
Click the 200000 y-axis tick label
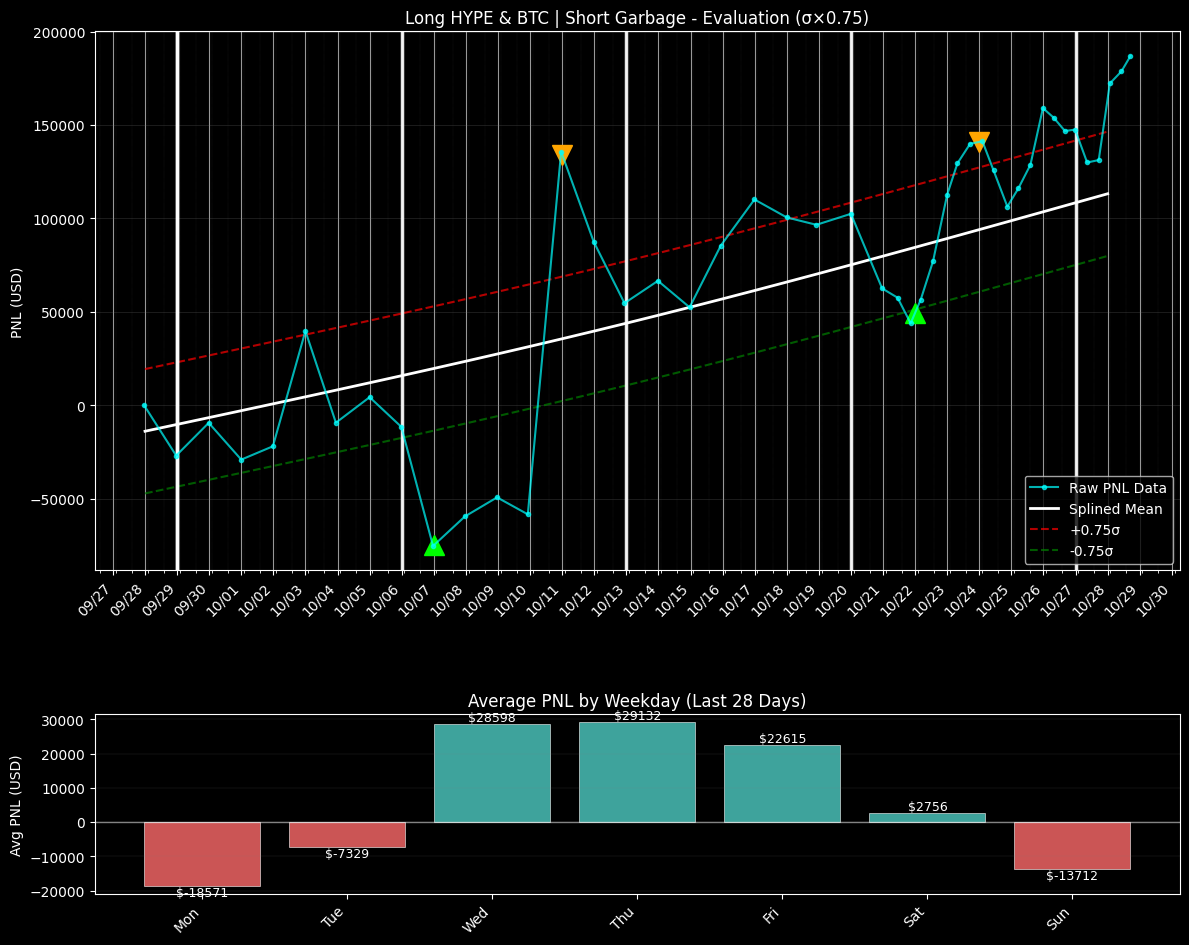click(62, 32)
